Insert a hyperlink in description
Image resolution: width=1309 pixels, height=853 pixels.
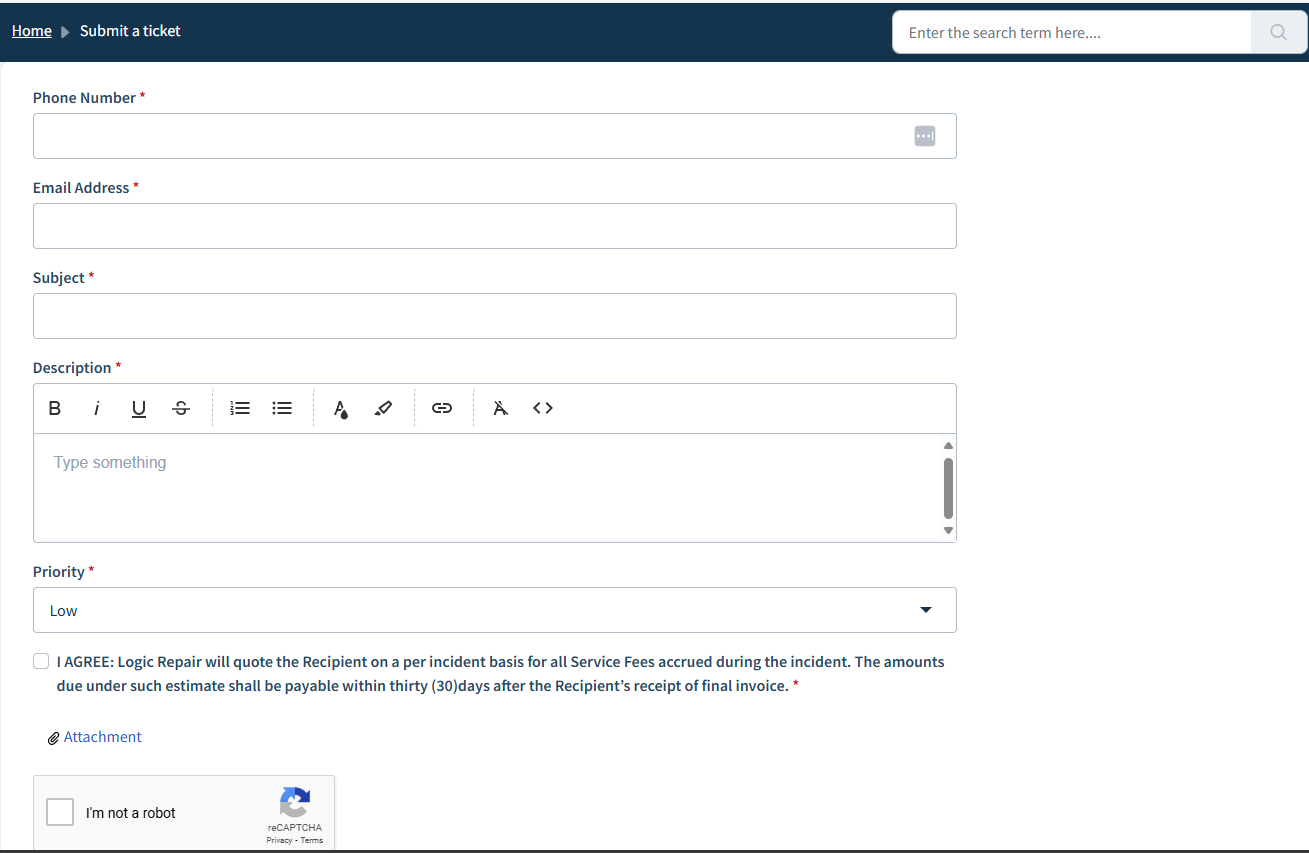pyautogui.click(x=442, y=408)
